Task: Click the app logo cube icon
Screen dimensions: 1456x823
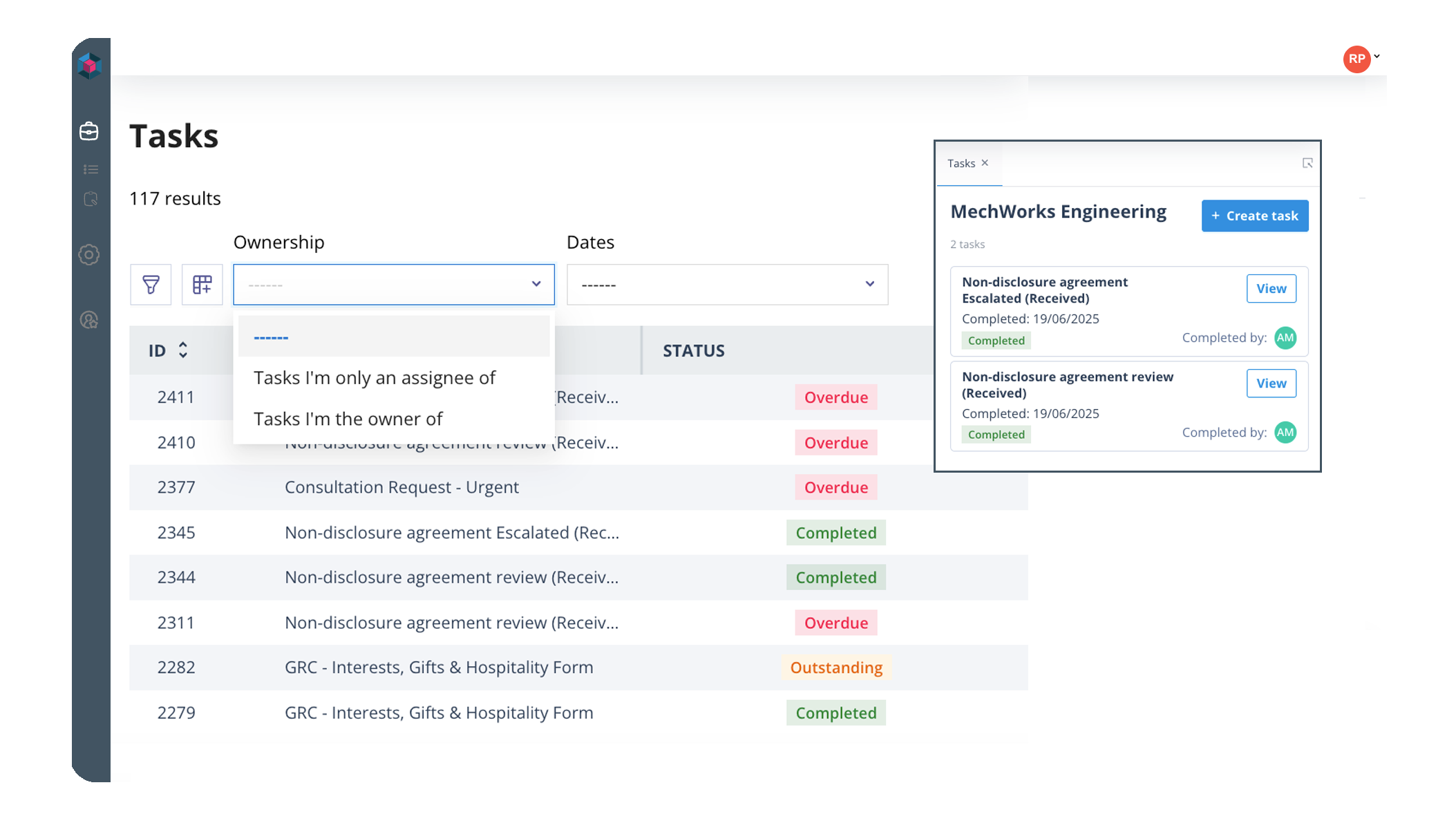Action: pyautogui.click(x=90, y=66)
